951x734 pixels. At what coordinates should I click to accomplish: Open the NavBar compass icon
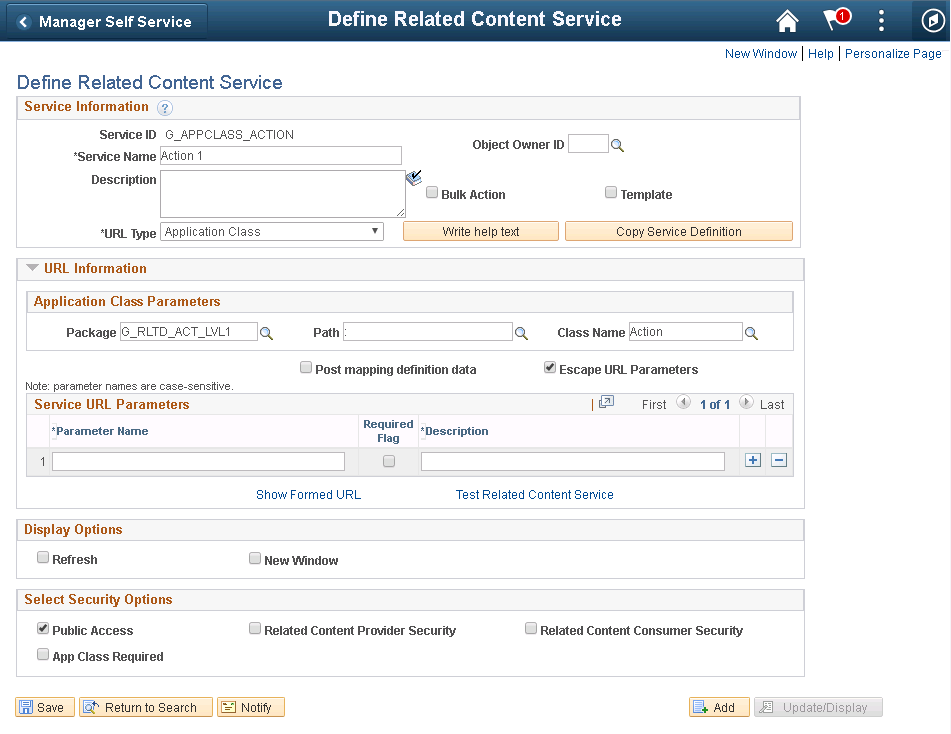(x=931, y=21)
